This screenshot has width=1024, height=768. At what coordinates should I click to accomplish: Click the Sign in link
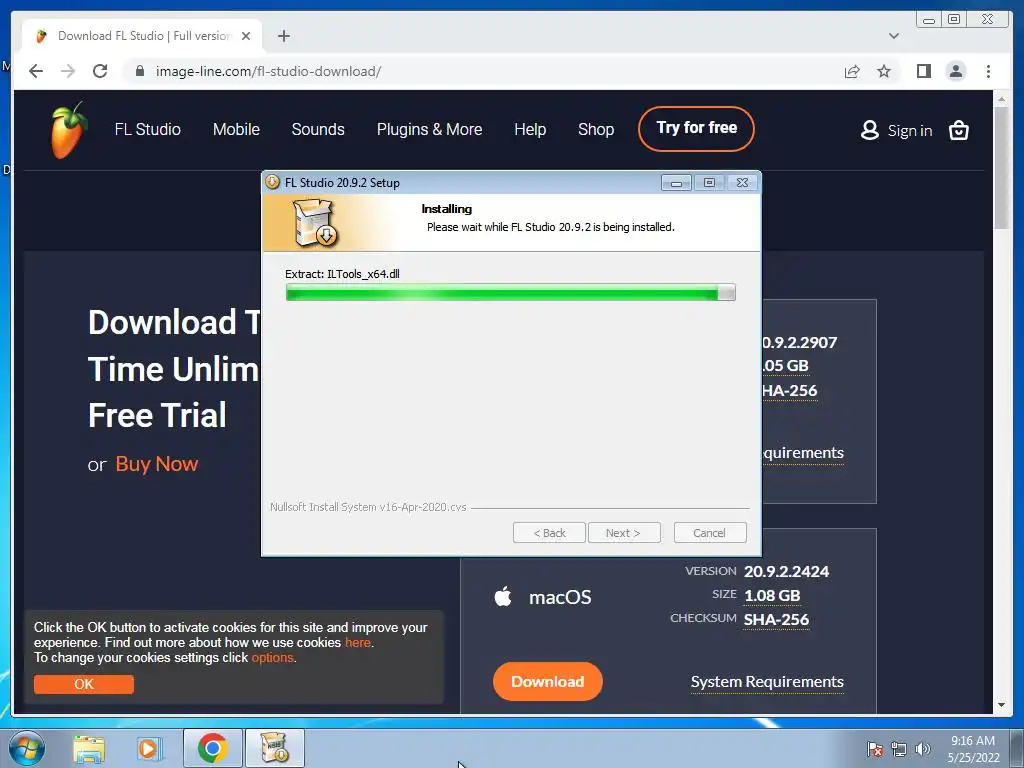tap(910, 131)
